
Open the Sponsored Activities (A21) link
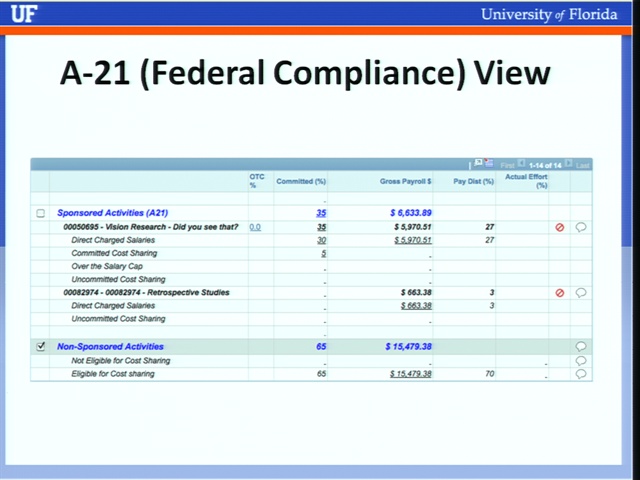113,213
